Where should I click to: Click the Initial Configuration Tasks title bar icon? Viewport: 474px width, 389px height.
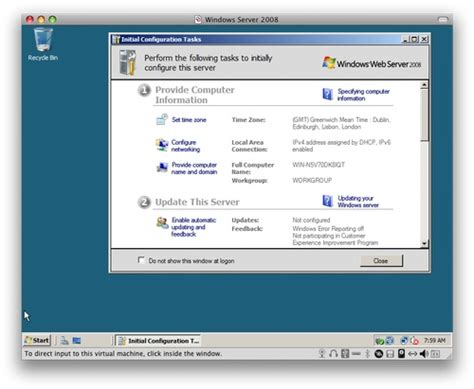coord(116,39)
